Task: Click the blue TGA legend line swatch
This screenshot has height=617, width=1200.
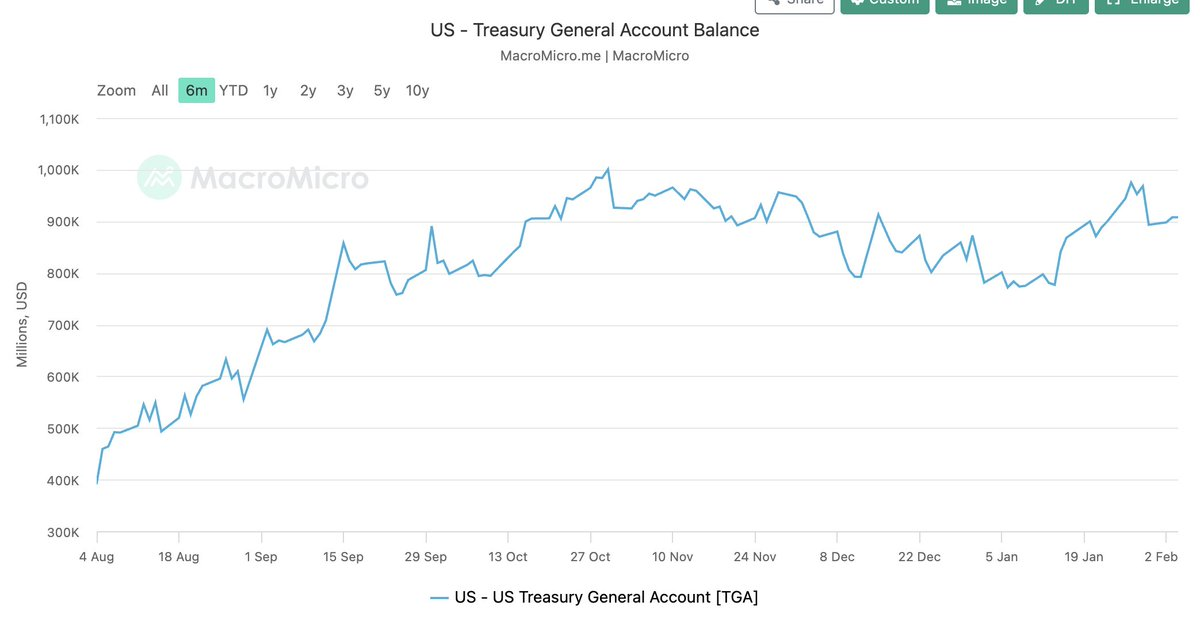Action: click(439, 598)
